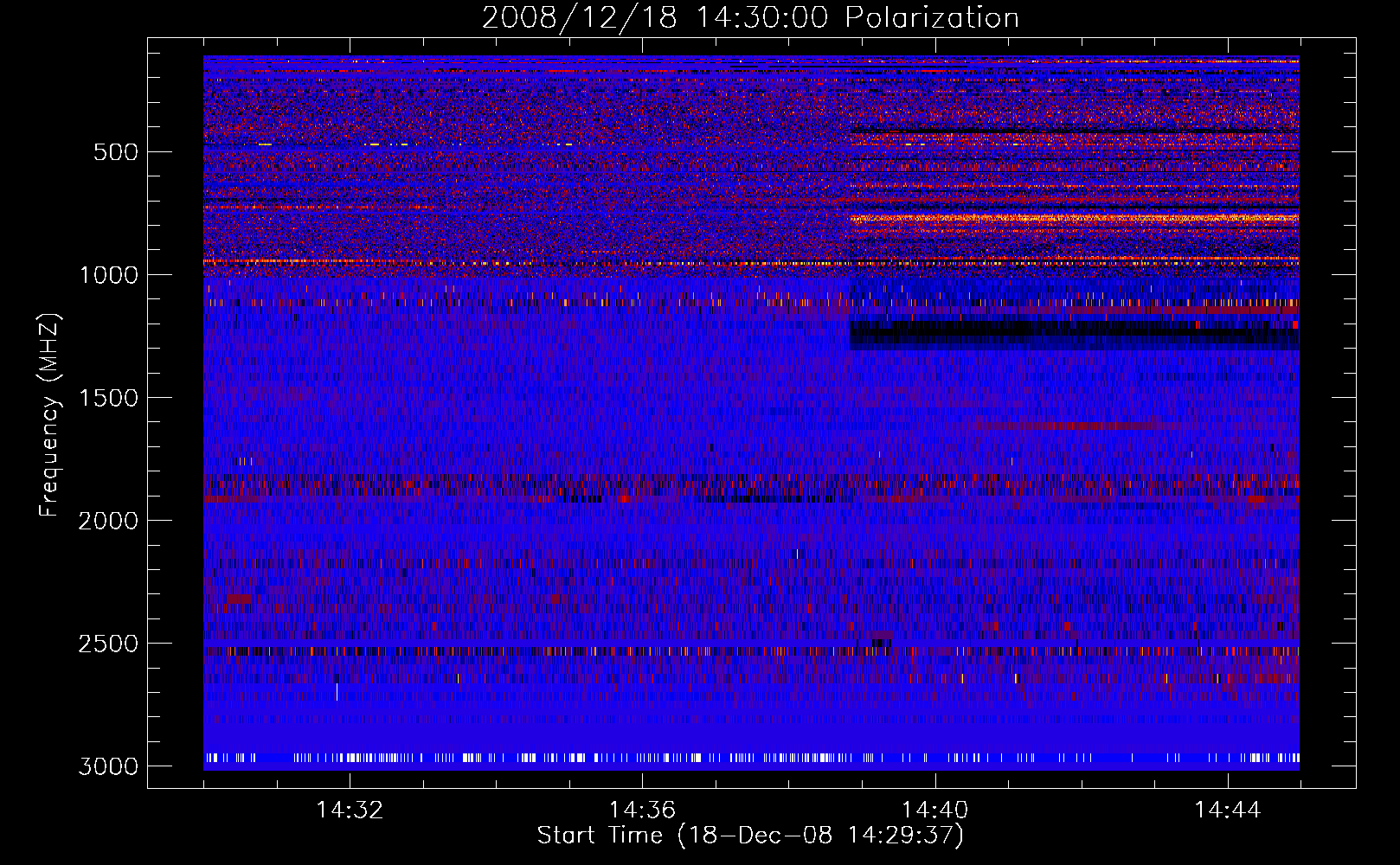Click the 2000 frequency tick label
The height and width of the screenshot is (865, 1400).
(108, 521)
